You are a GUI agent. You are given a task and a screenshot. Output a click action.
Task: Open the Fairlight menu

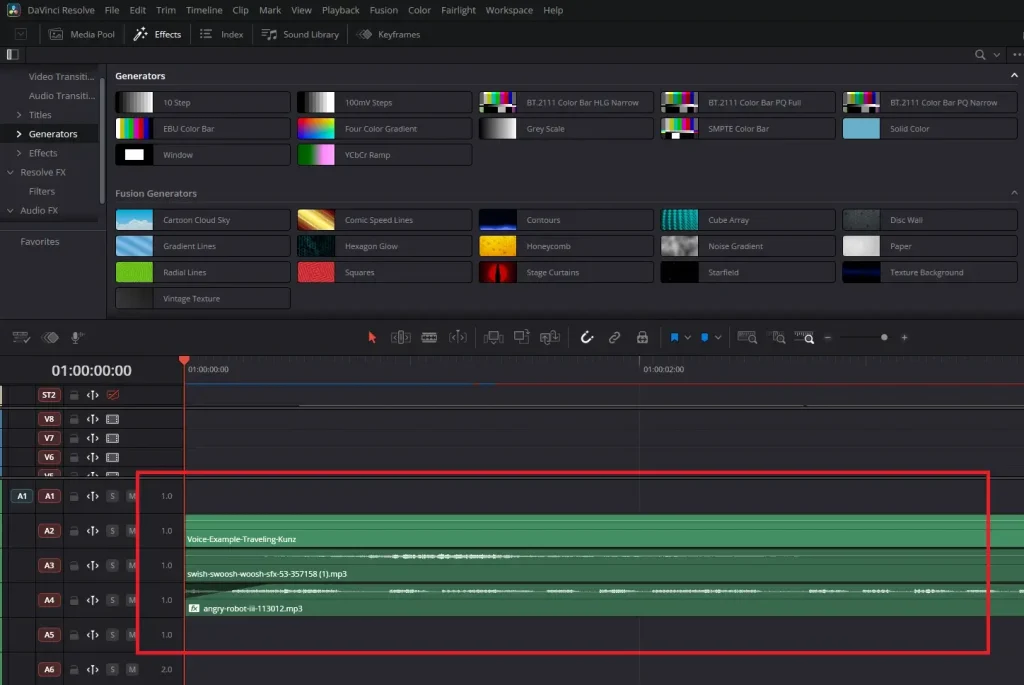[458, 10]
